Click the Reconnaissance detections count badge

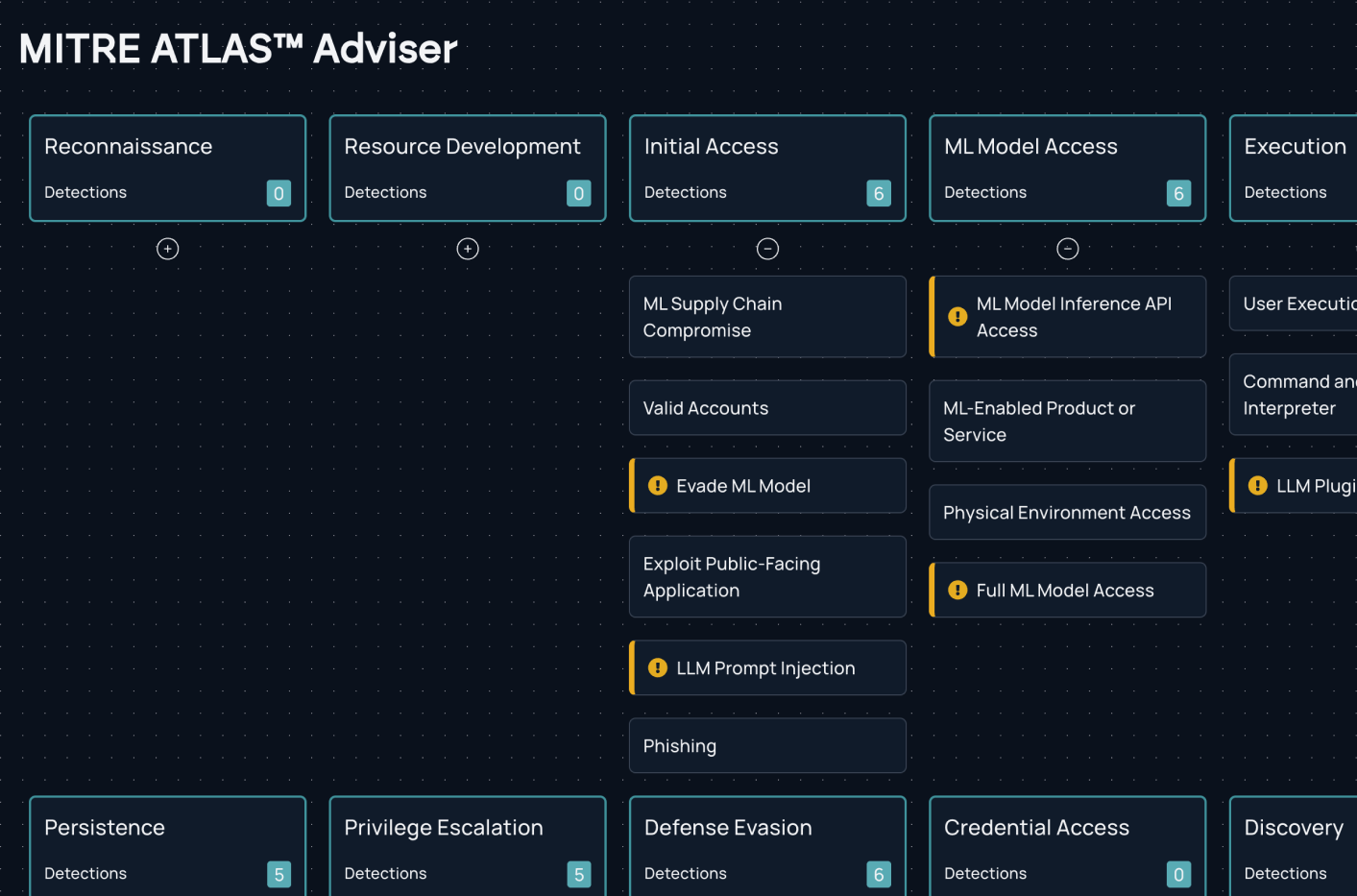[x=279, y=193]
